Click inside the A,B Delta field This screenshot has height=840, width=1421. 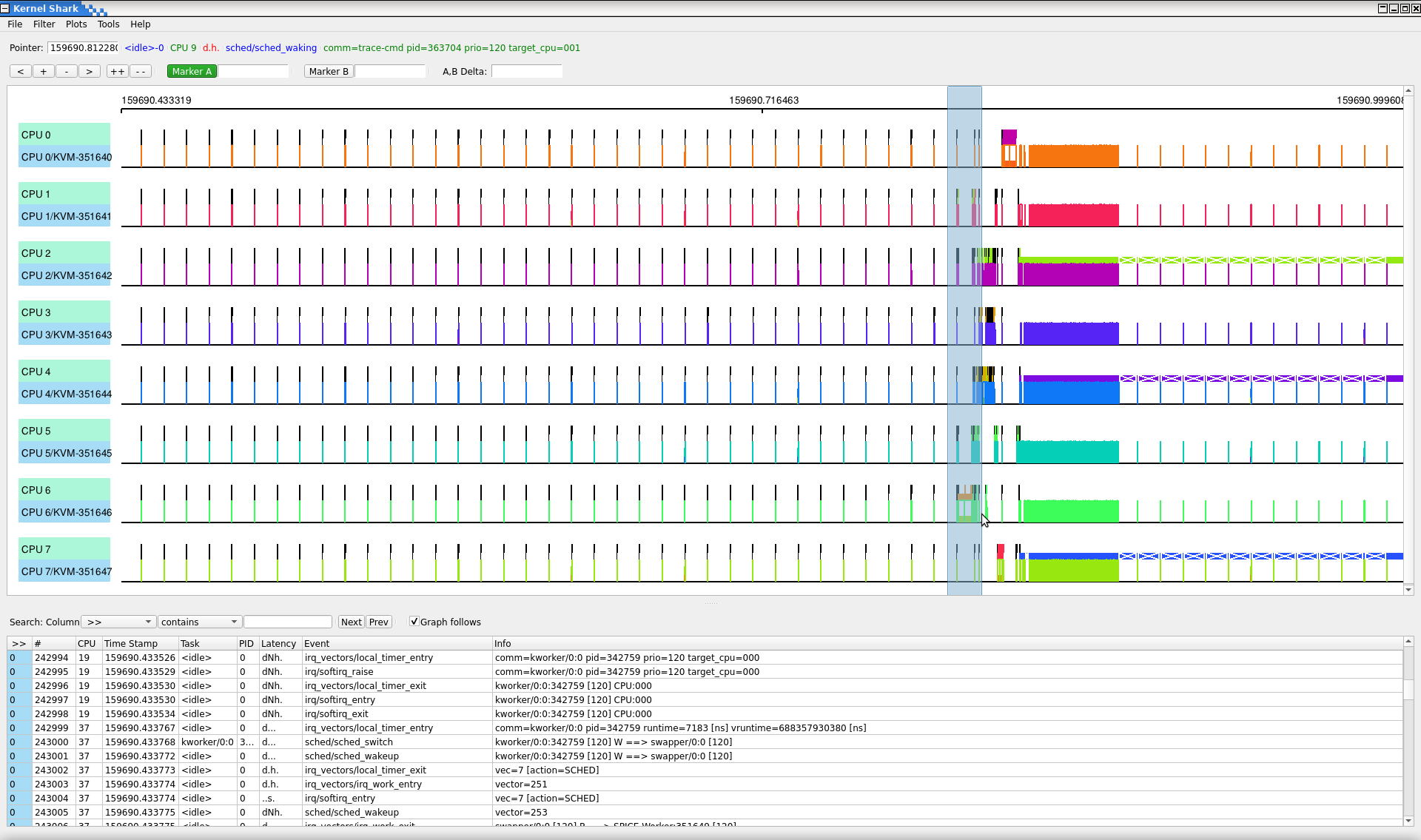tap(527, 71)
